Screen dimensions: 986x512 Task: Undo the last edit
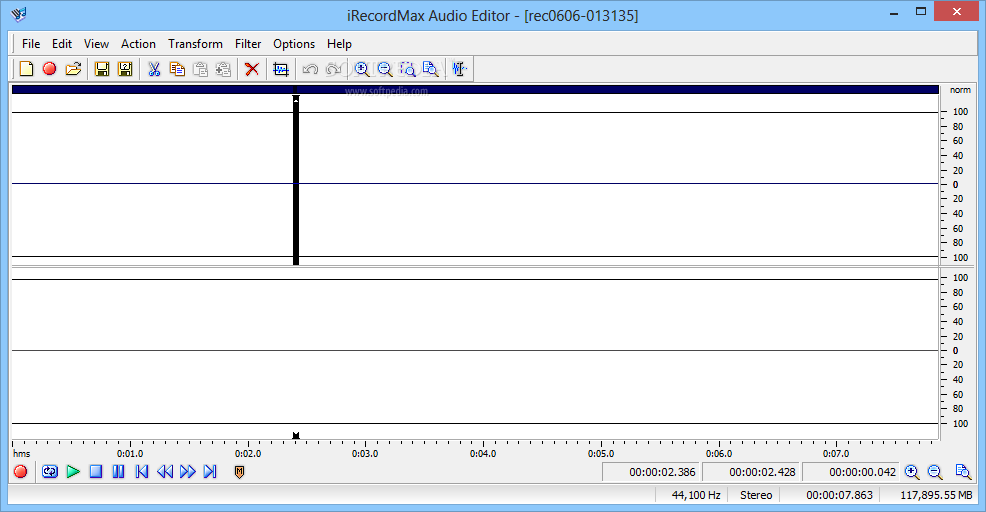click(309, 69)
